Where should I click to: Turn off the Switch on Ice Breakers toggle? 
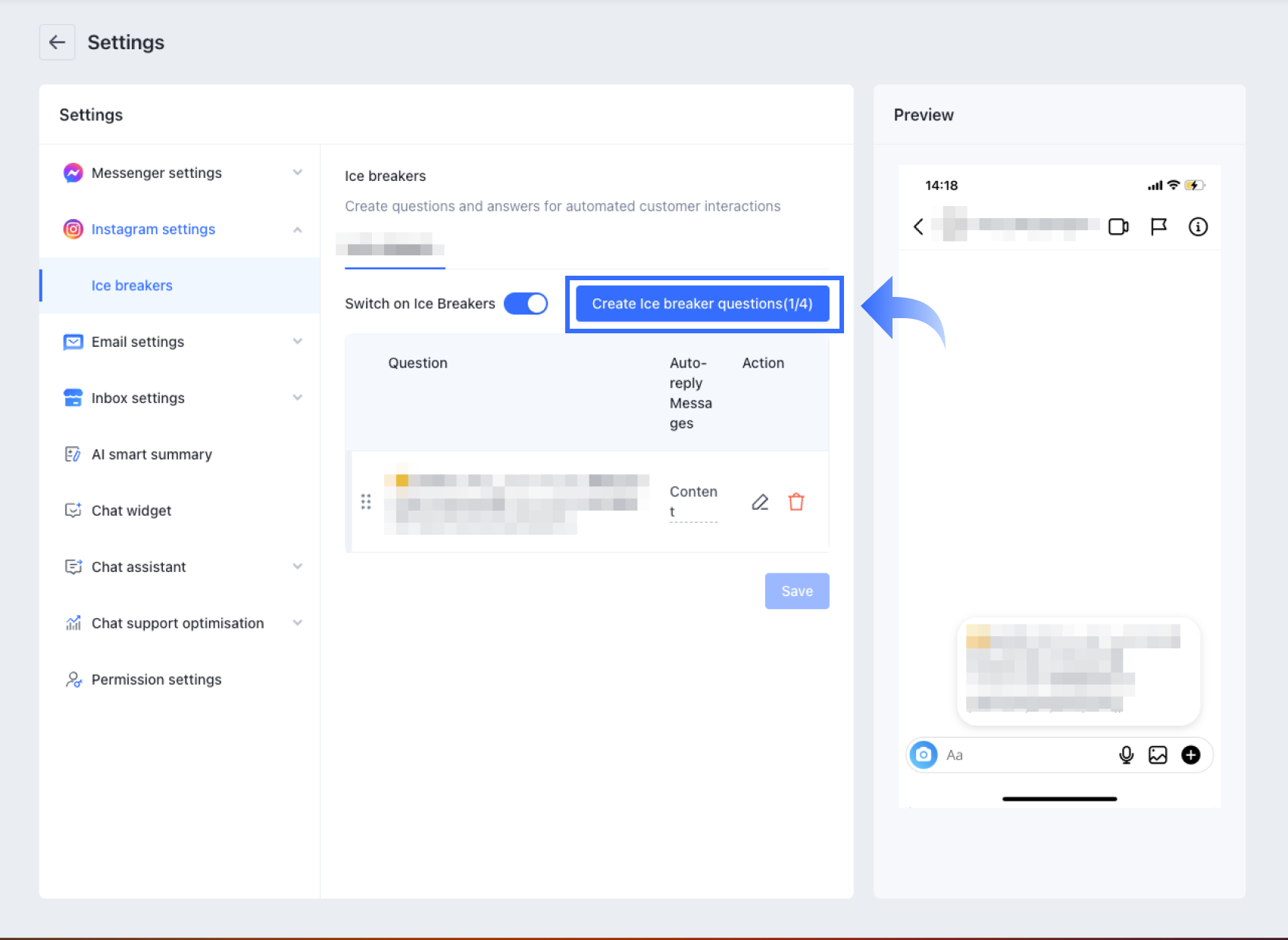[x=526, y=304]
